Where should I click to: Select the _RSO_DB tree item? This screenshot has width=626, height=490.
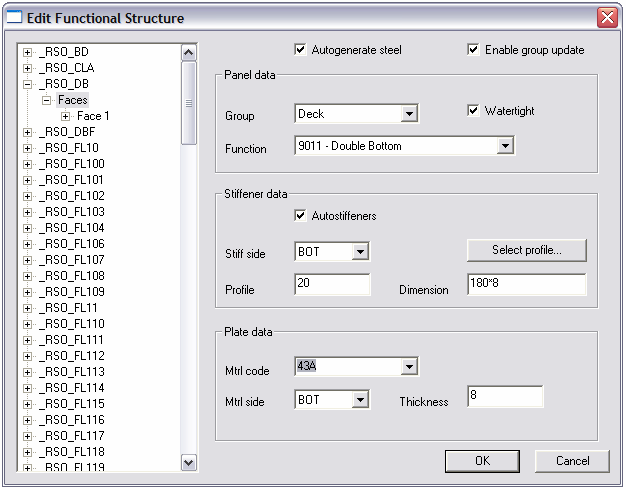click(x=64, y=84)
